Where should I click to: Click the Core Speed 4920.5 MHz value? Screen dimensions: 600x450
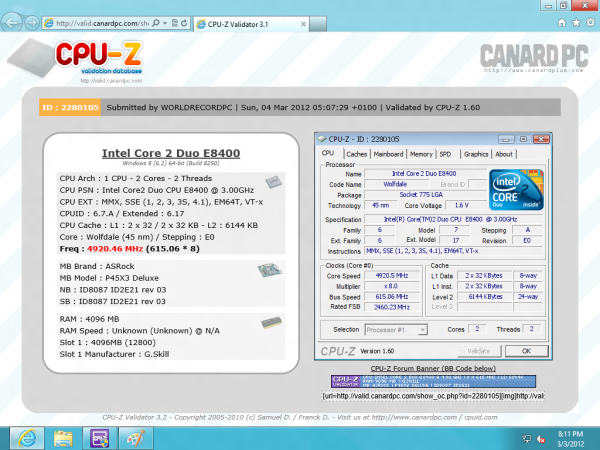point(392,276)
